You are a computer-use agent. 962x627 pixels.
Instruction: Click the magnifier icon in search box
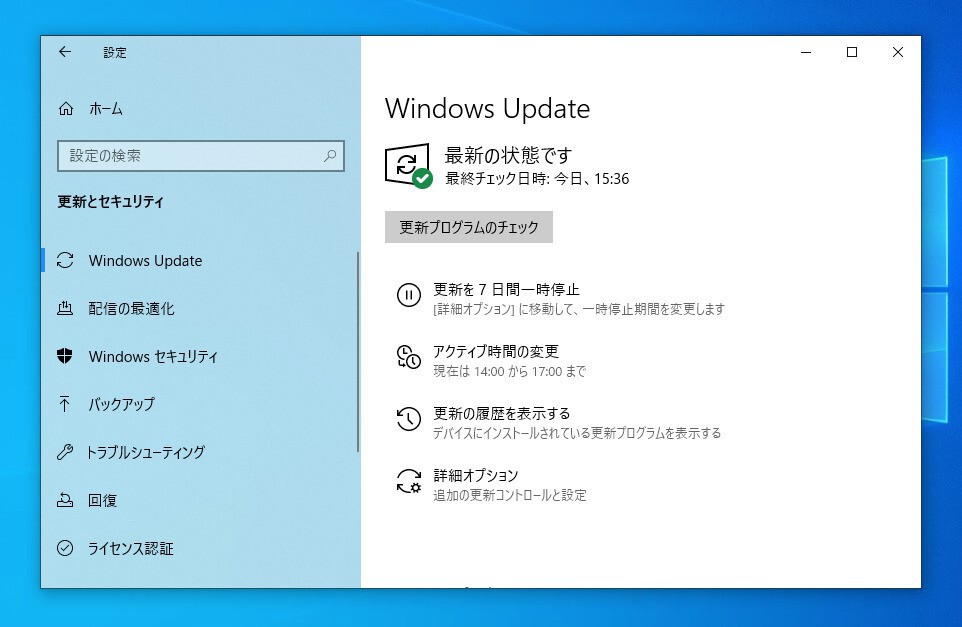pos(330,156)
